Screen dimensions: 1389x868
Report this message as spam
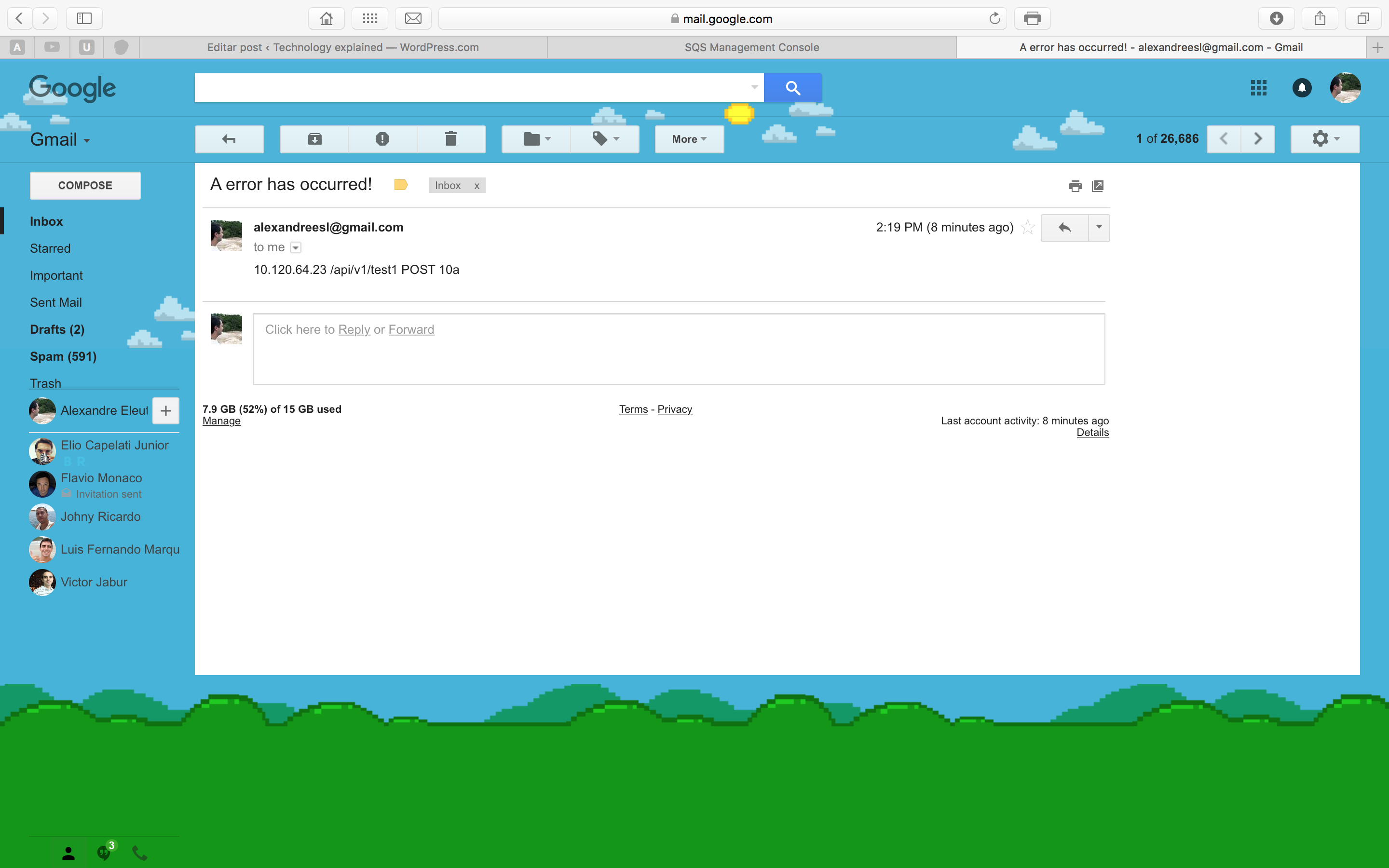(x=382, y=139)
